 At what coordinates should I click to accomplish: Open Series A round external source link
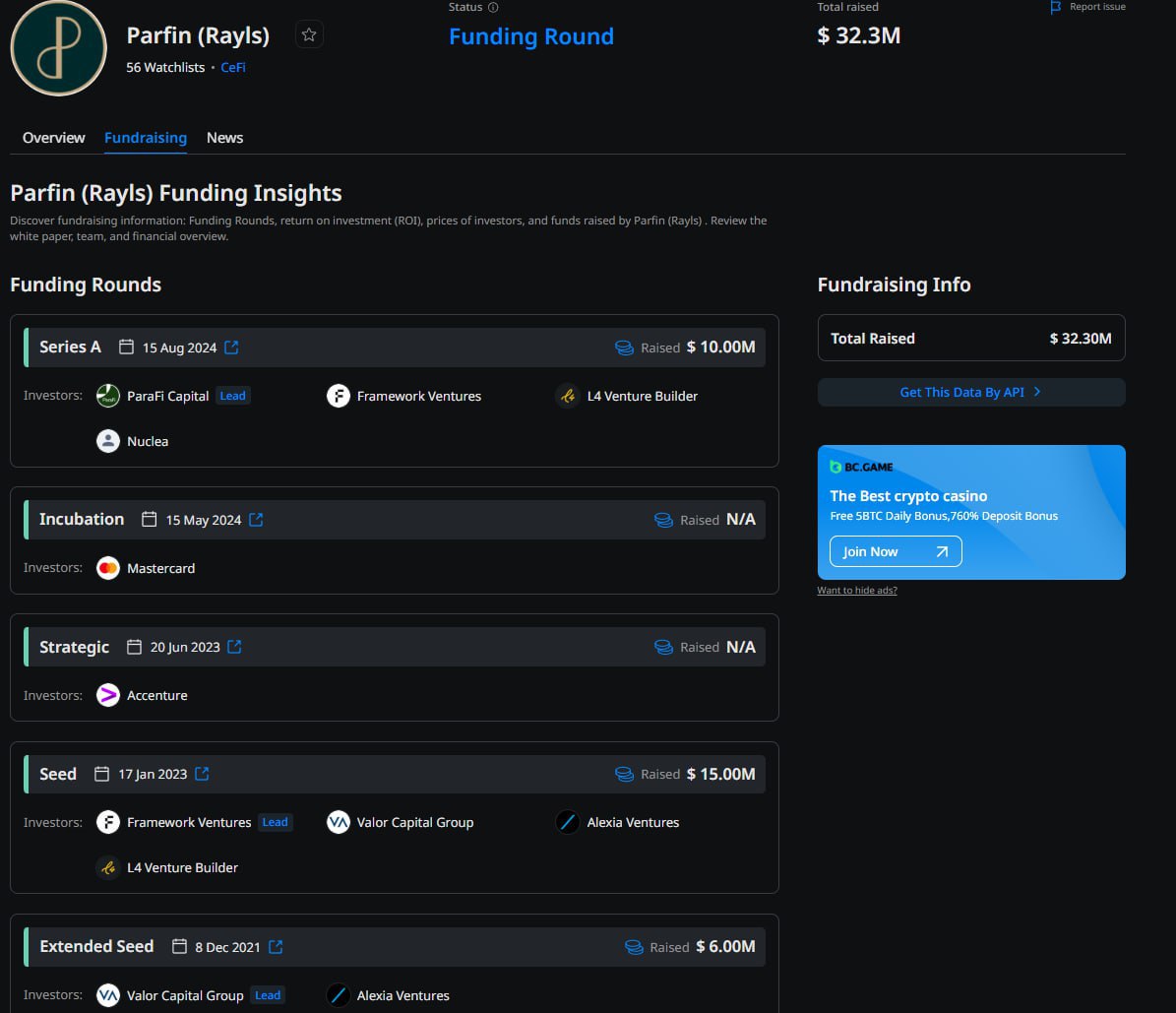tap(231, 348)
